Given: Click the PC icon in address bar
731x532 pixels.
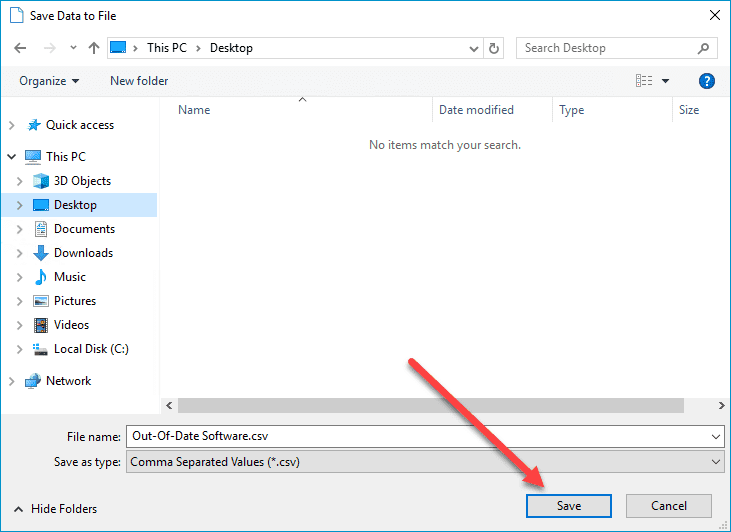Looking at the screenshot, I should click(118, 48).
